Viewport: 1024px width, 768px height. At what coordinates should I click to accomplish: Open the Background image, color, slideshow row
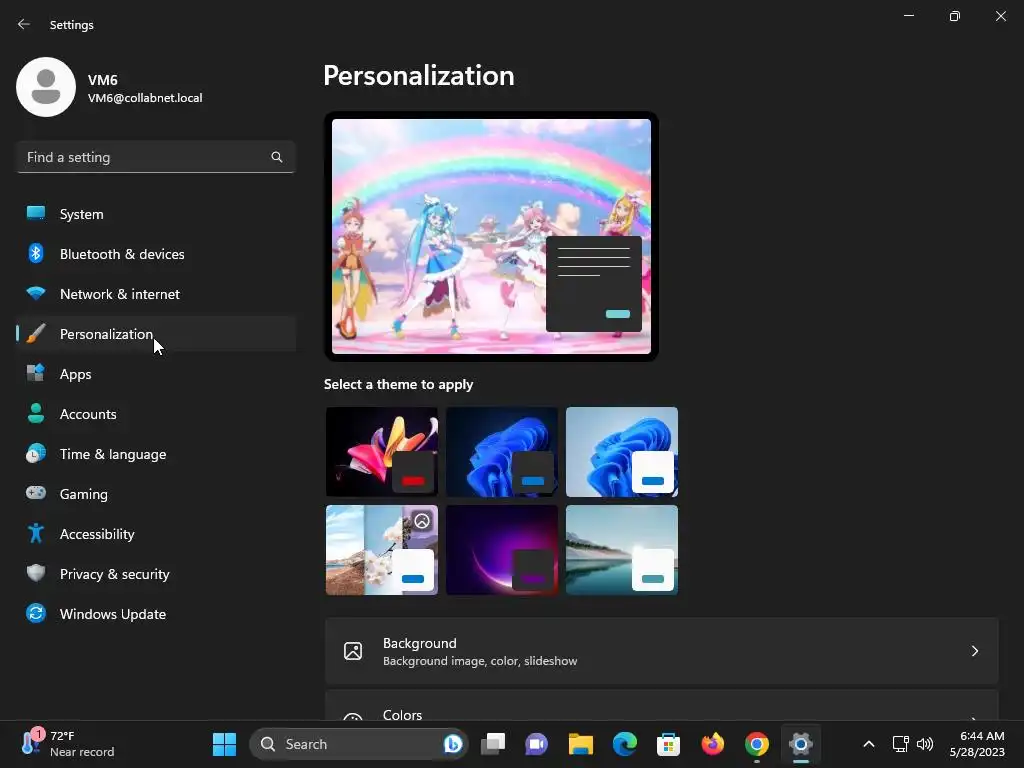click(662, 651)
